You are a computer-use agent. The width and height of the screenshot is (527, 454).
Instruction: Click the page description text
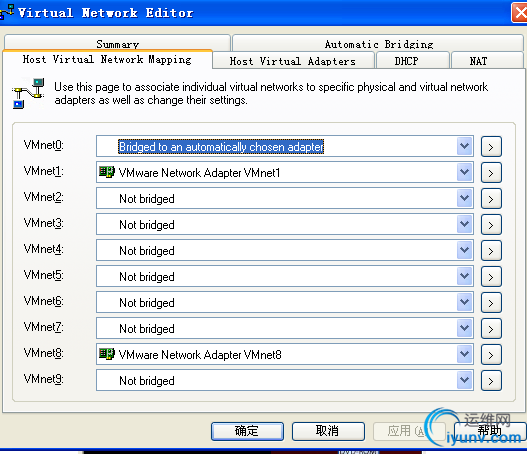point(271,93)
